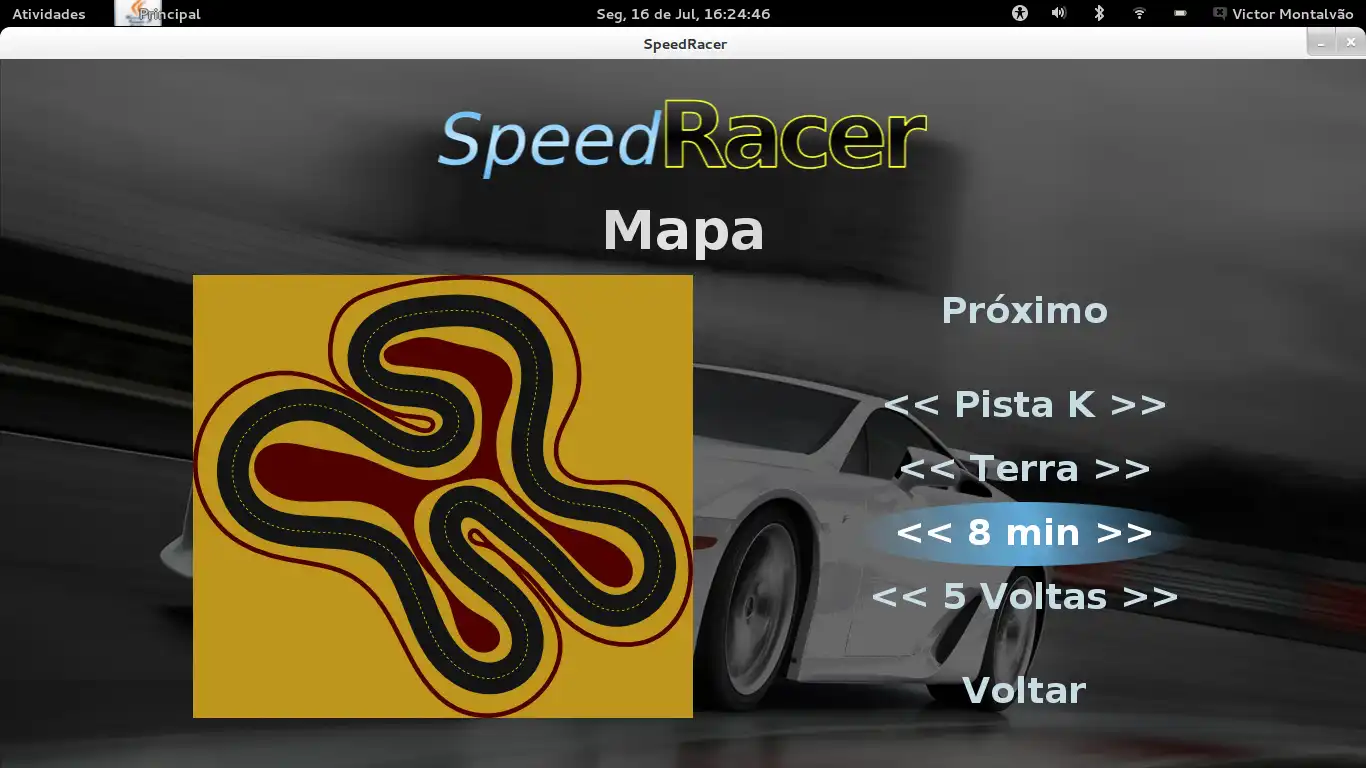Decrease time using arrows left of 8 min
The height and width of the screenshot is (768, 1366).
click(x=924, y=532)
